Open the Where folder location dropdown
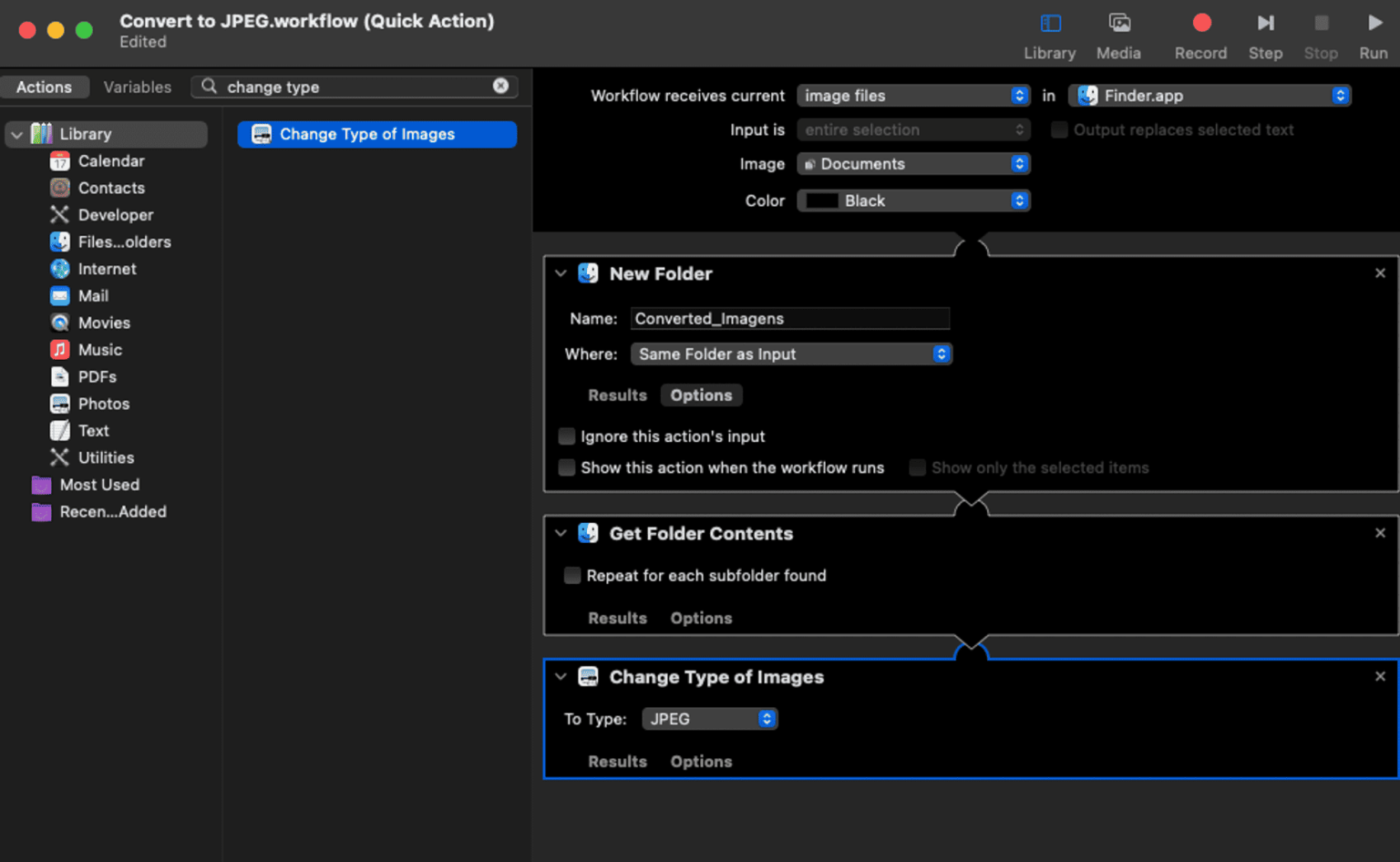1400x862 pixels. pyautogui.click(x=790, y=354)
